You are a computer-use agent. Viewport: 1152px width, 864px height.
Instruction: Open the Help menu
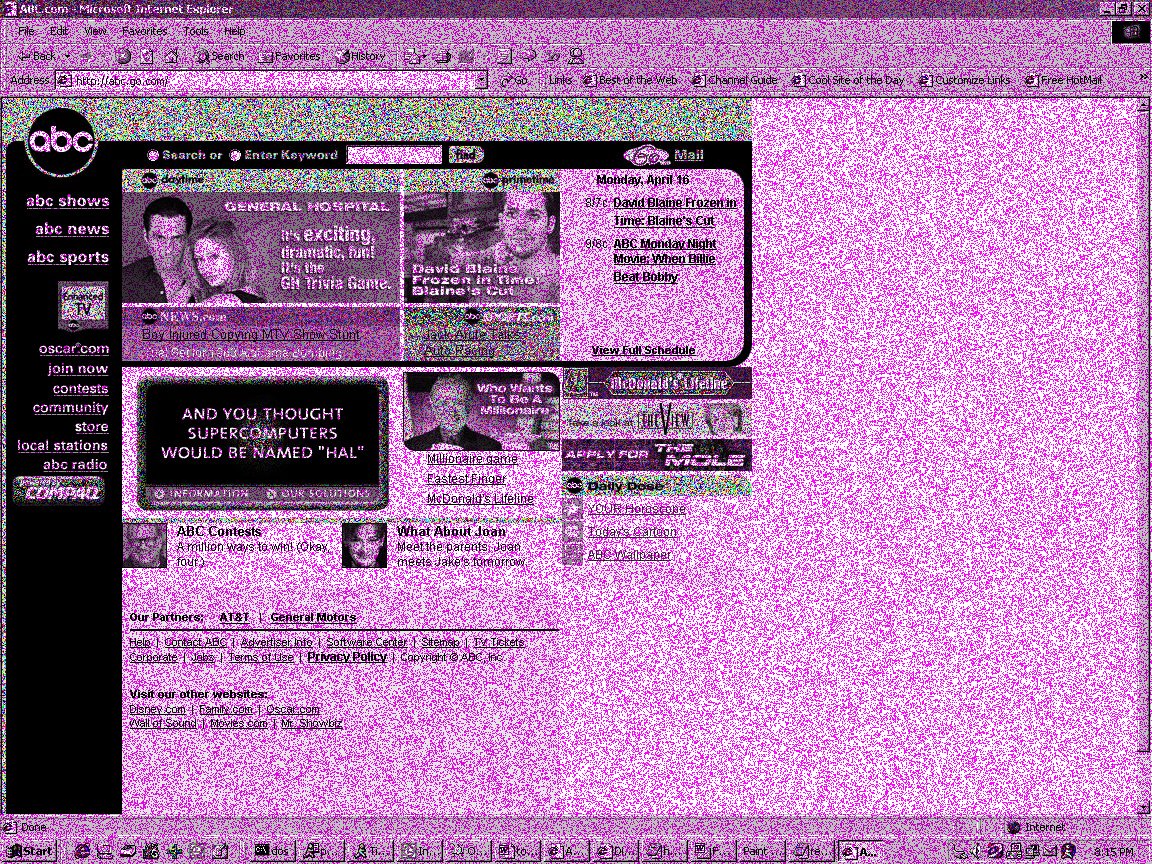pos(234,31)
